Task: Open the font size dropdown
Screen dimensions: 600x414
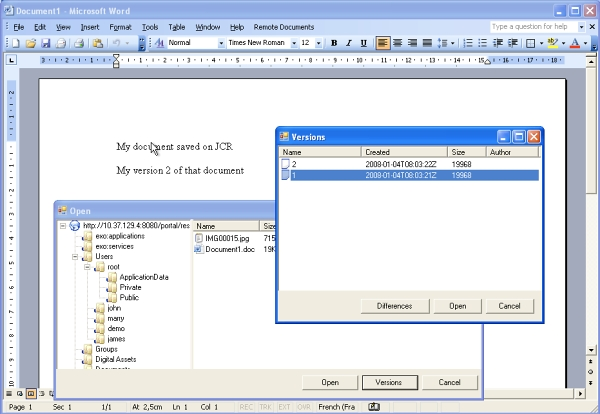Action: pyautogui.click(x=318, y=43)
